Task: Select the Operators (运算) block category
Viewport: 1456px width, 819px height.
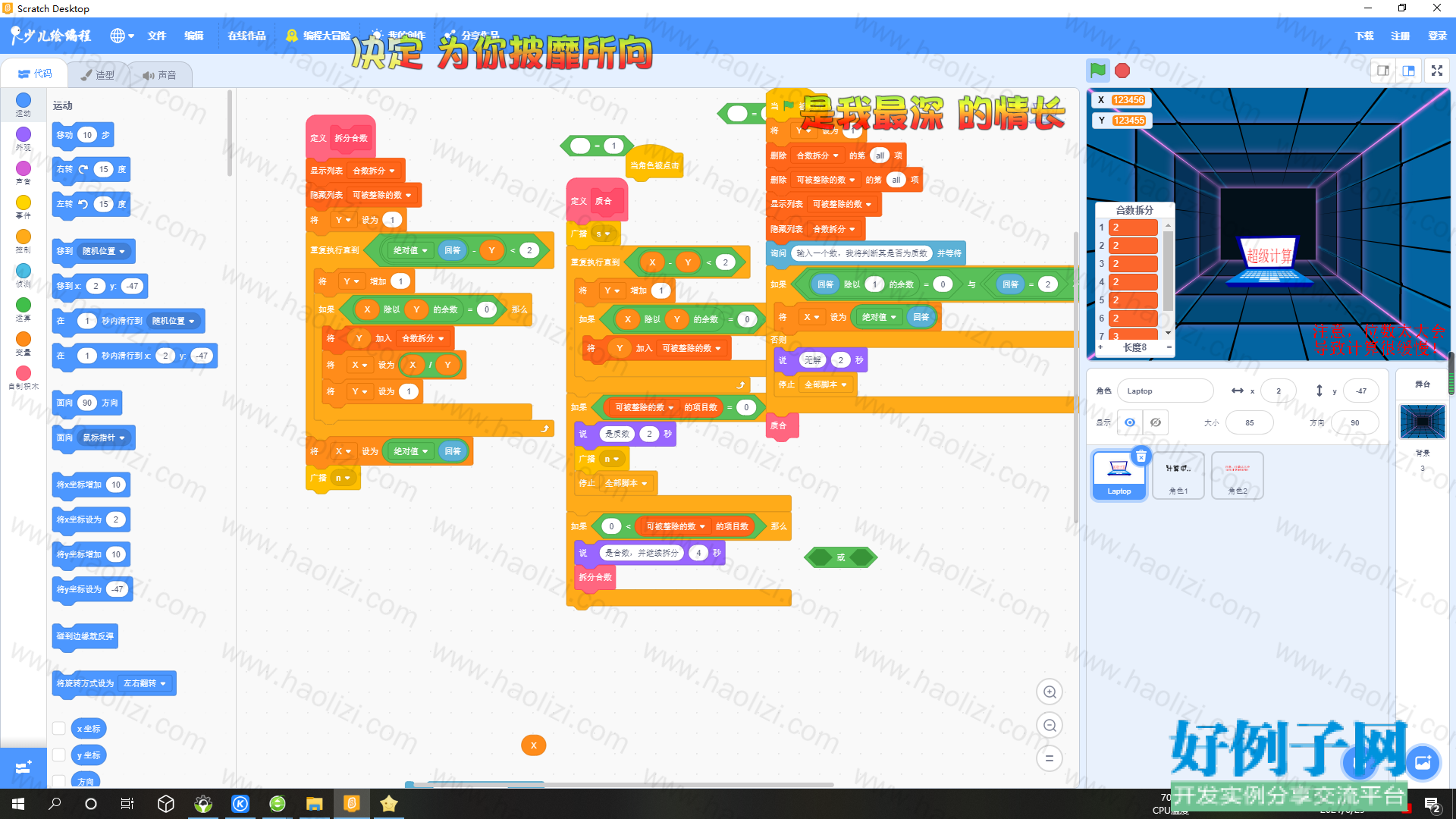Action: pos(24,309)
